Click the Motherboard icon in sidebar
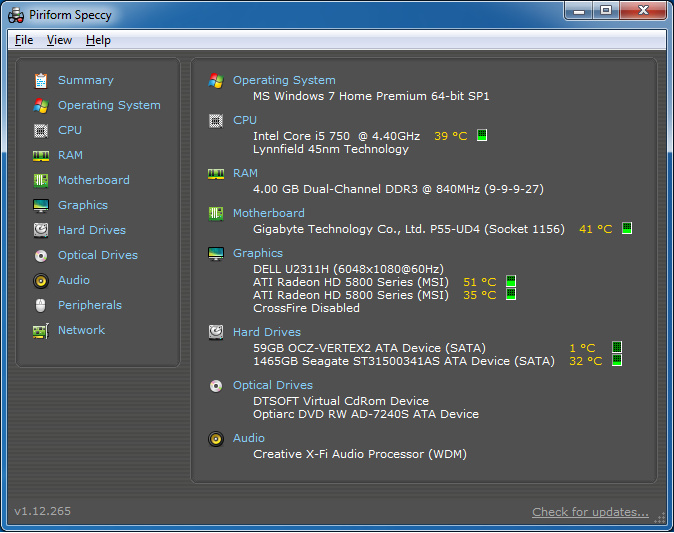The width and height of the screenshot is (674, 533). coord(41,181)
